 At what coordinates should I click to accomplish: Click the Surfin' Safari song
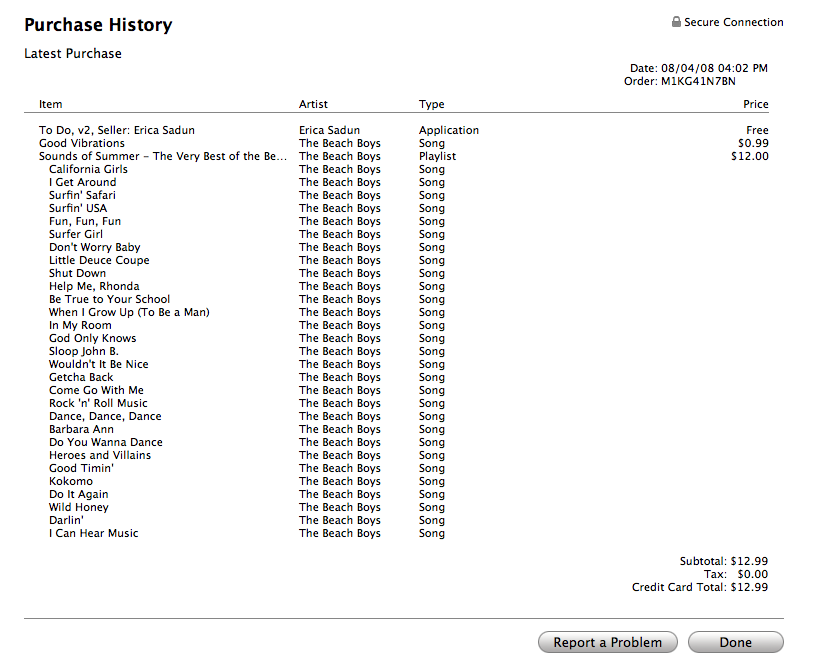[x=82, y=195]
